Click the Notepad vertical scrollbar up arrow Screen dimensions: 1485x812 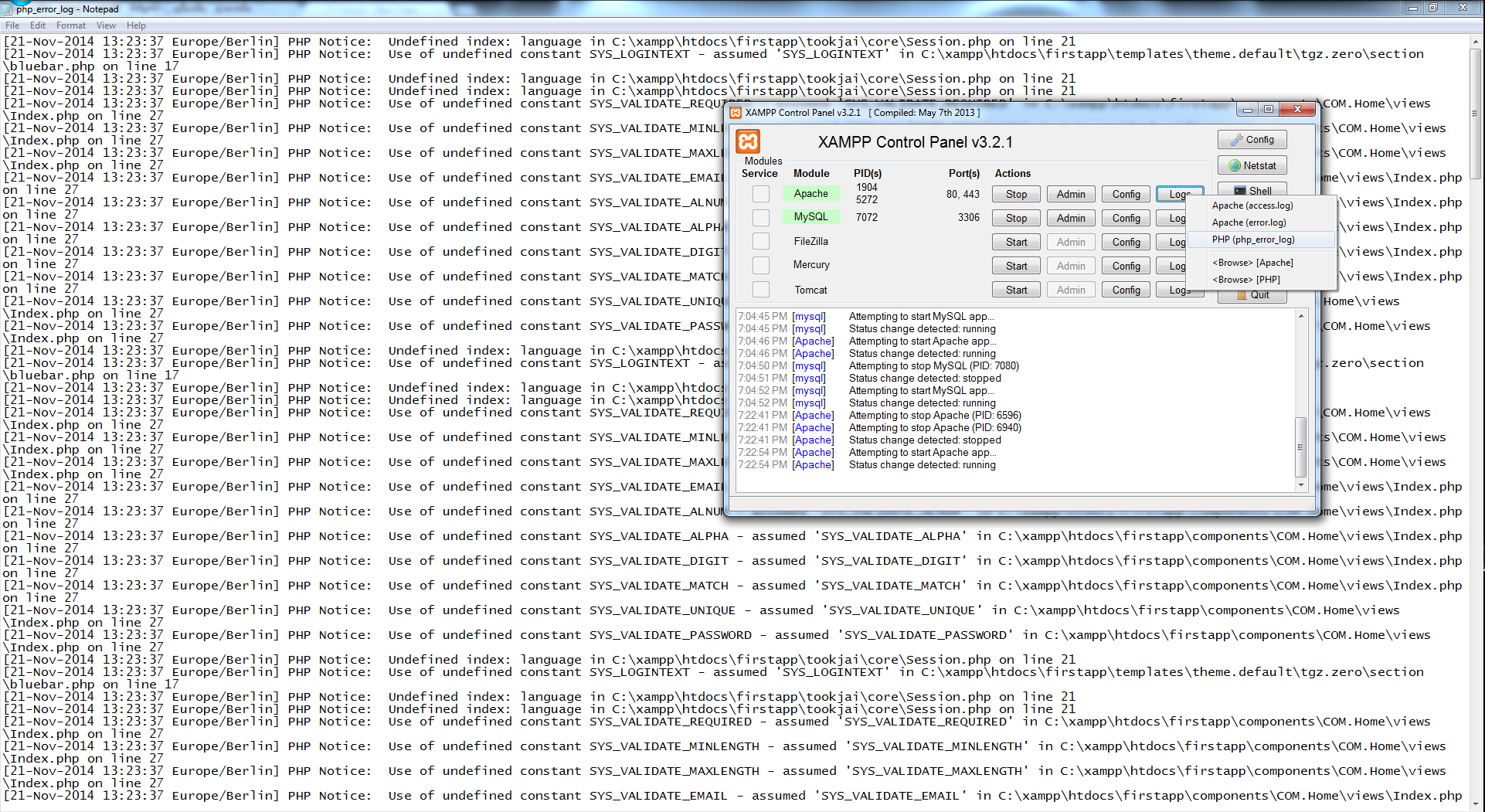(x=1476, y=41)
